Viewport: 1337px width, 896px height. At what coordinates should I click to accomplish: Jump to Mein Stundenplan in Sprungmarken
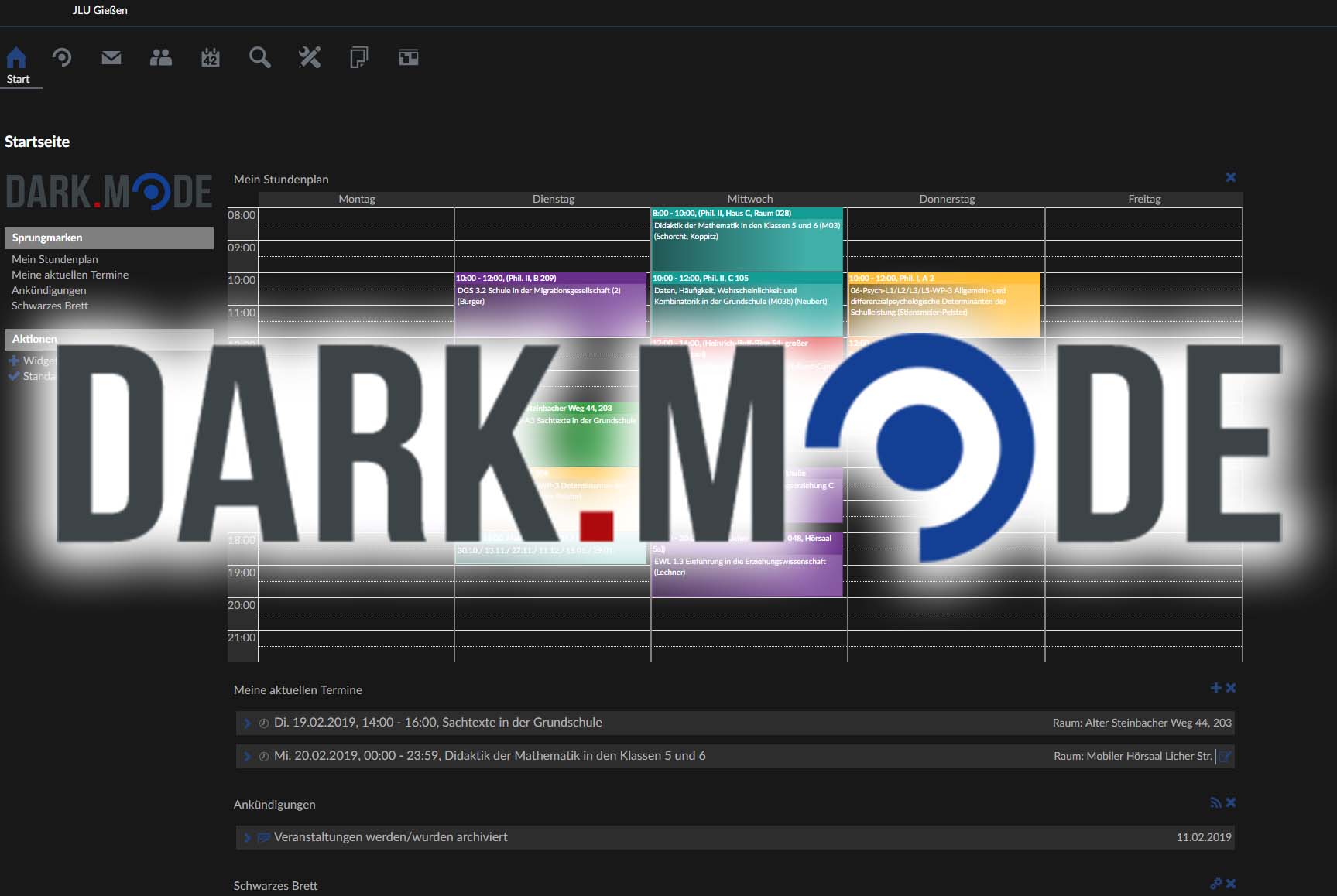point(55,259)
